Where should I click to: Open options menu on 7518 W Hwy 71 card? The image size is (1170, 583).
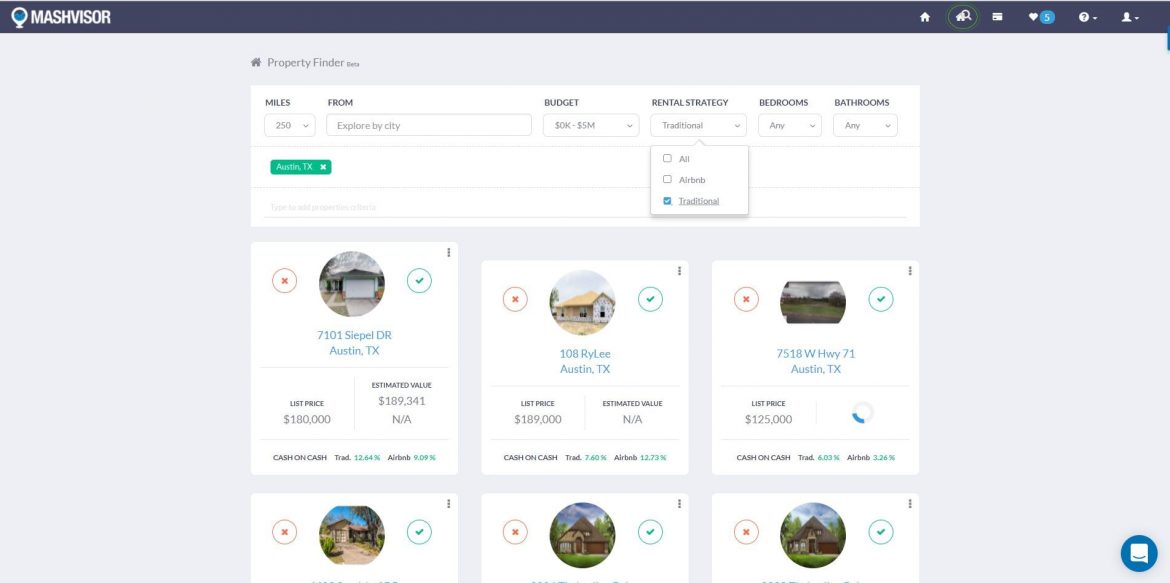[909, 270]
